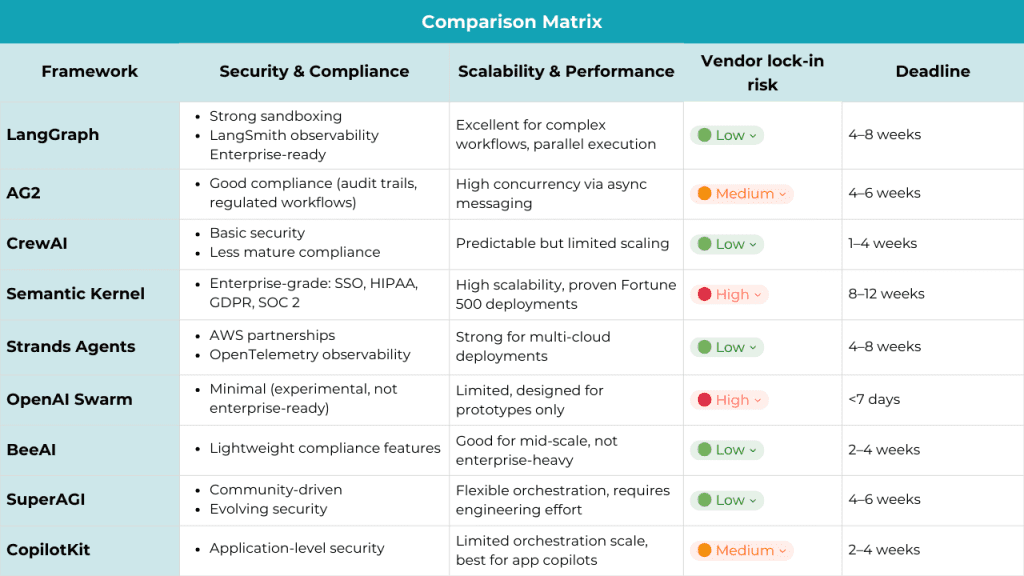Expand Strands Agents' Low risk dropdown
The height and width of the screenshot is (576, 1024).
[727, 347]
